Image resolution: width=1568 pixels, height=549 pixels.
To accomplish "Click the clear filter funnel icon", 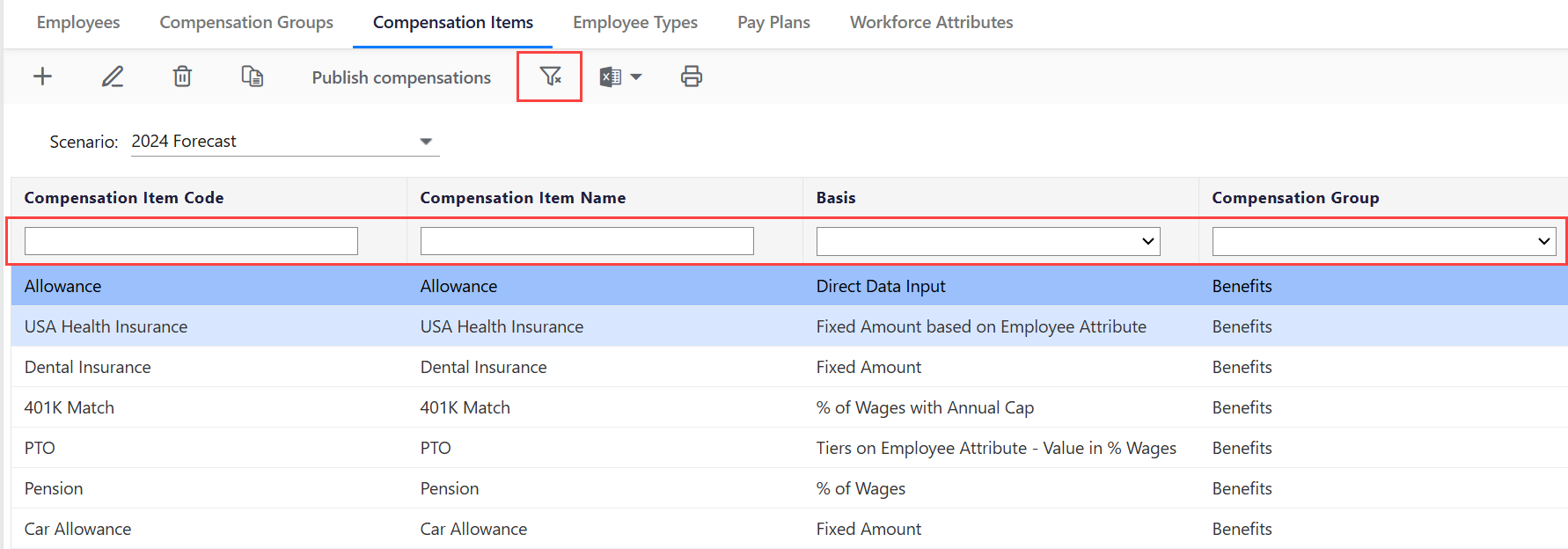I will (550, 77).
